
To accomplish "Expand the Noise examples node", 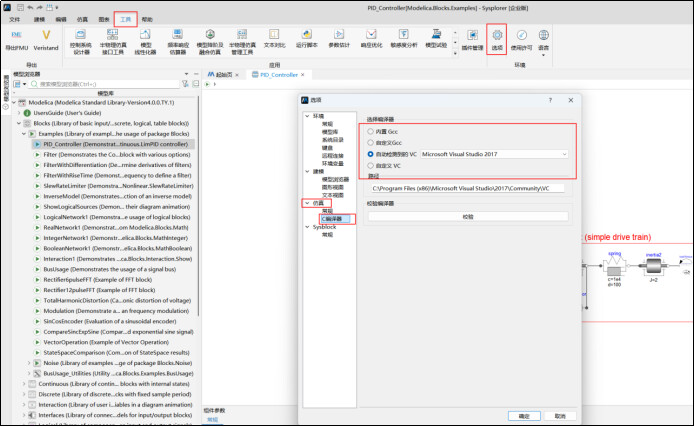I will 29,363.
